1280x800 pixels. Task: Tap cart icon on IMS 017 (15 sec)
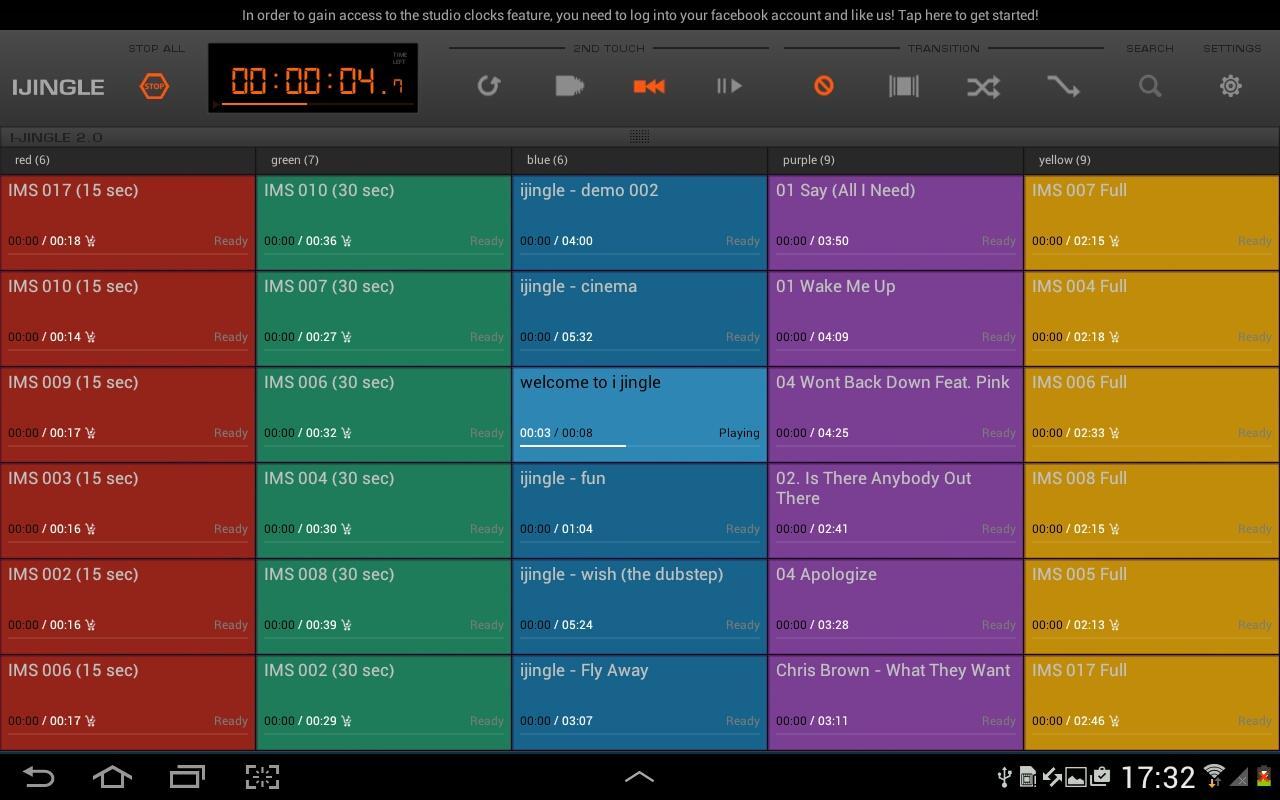point(91,240)
